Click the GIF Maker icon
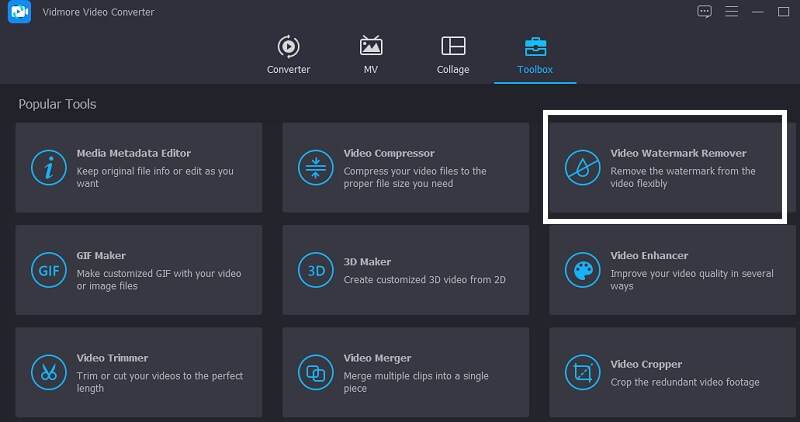The height and width of the screenshot is (422, 800). pyautogui.click(x=48, y=270)
